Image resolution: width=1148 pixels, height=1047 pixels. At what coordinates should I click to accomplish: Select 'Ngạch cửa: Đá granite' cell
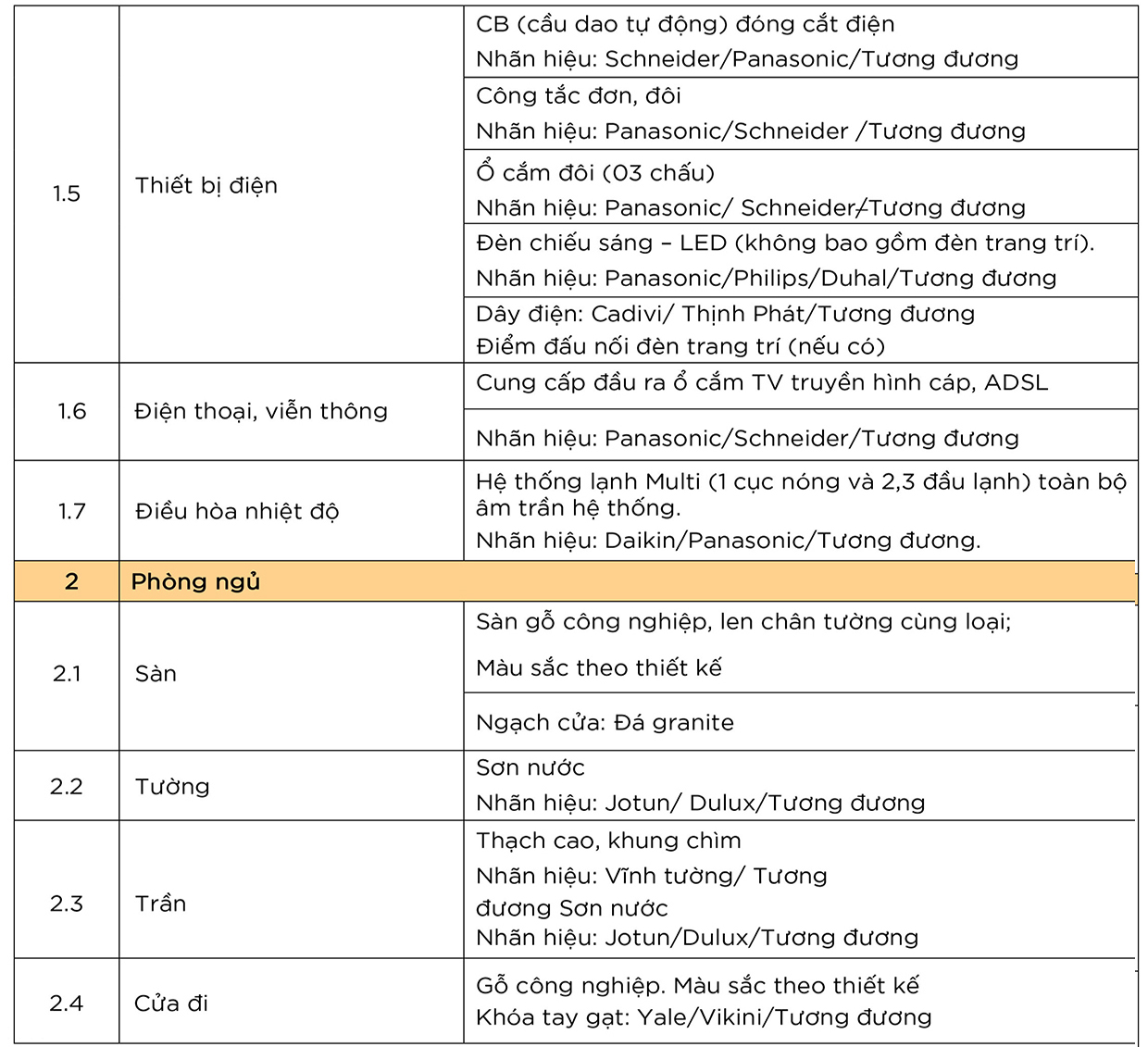pyautogui.click(x=605, y=723)
